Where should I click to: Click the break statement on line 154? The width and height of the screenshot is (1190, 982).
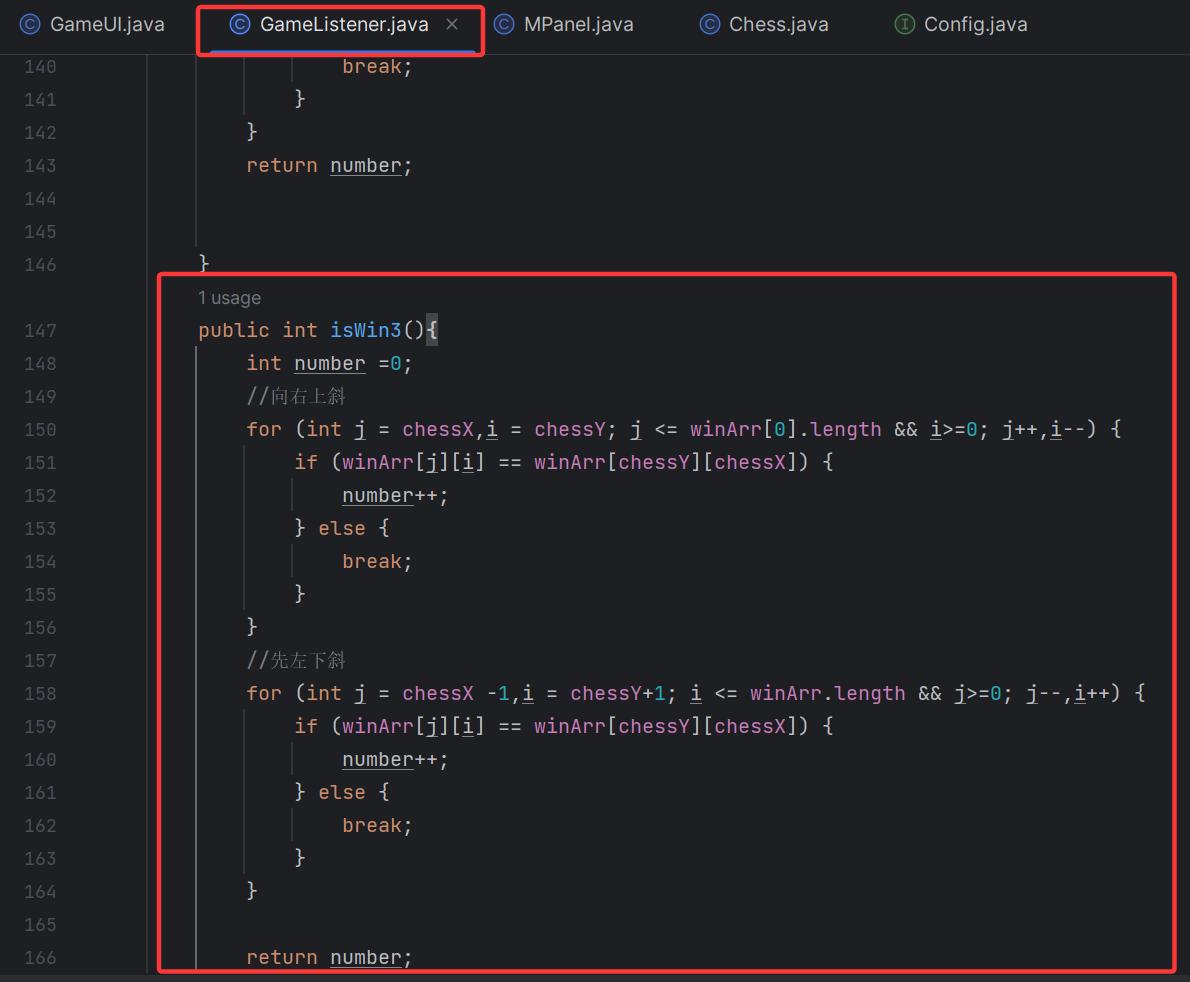(x=372, y=561)
